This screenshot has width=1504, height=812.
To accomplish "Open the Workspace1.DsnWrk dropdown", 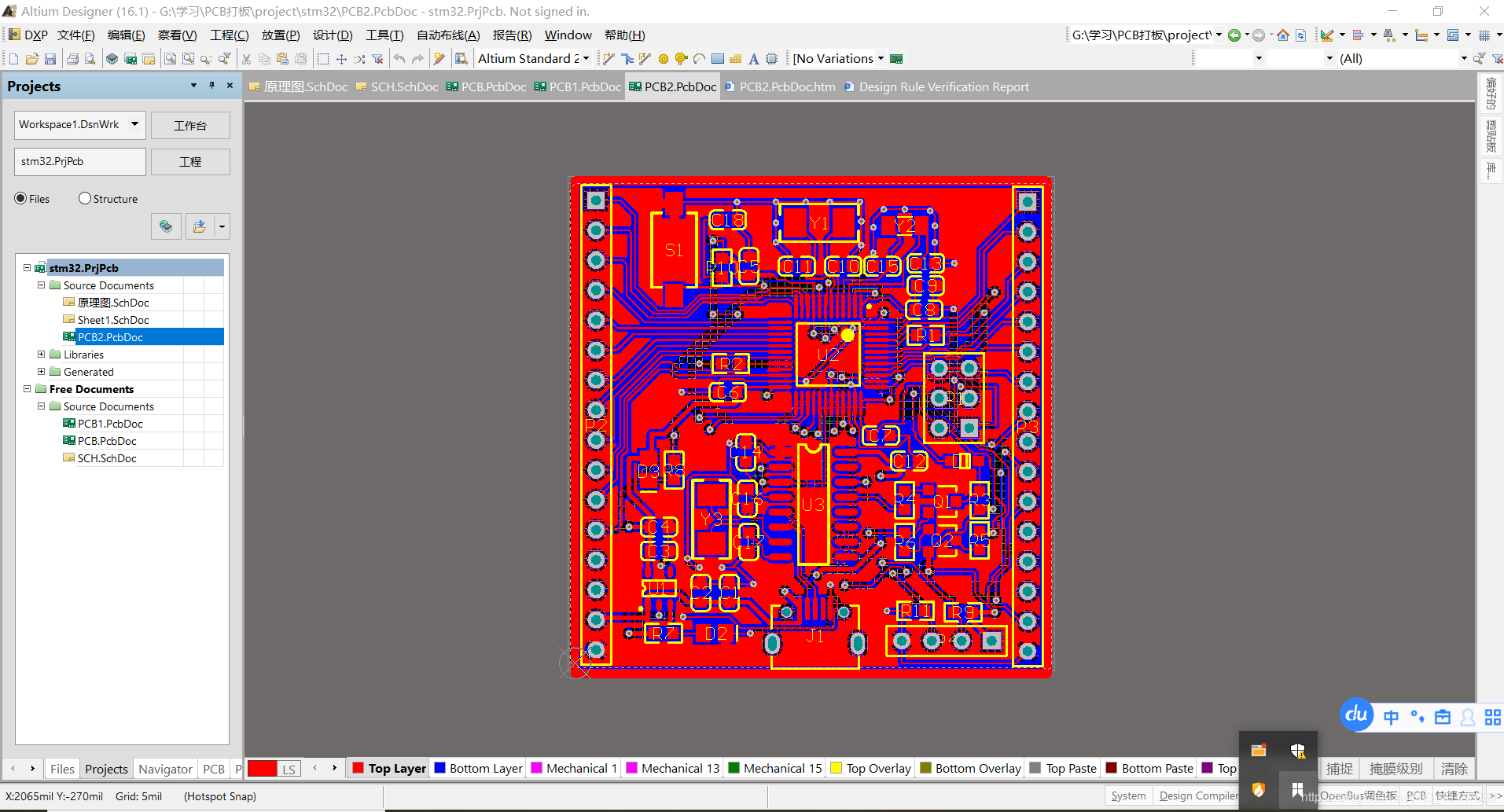I will 135,124.
